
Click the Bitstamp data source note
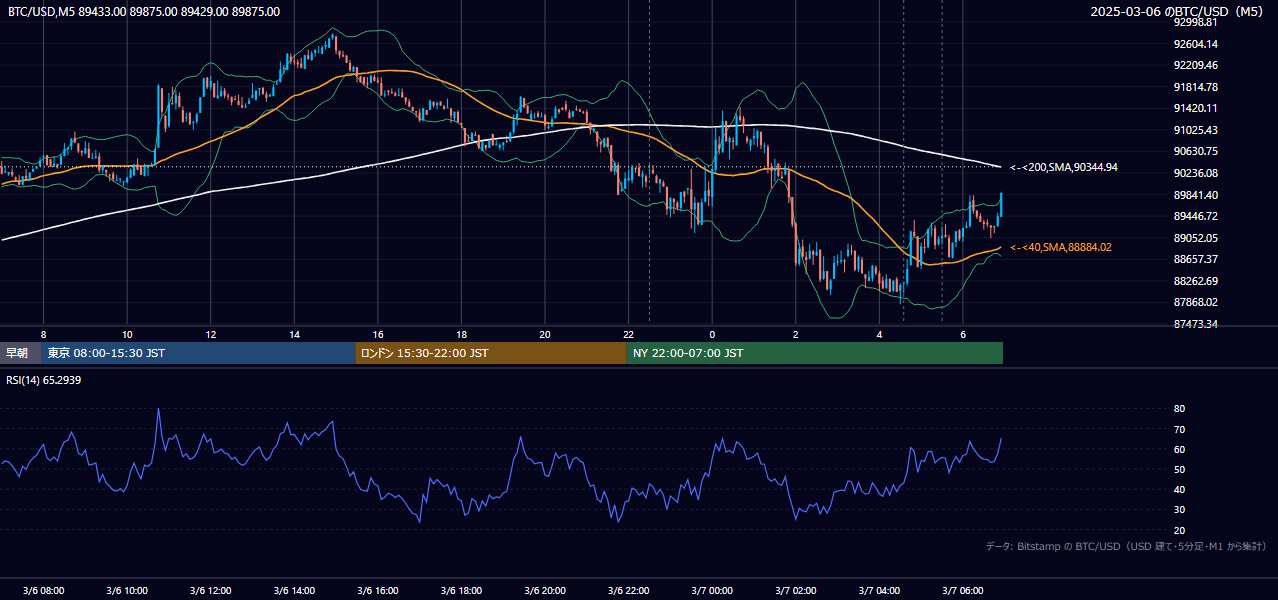(x=1126, y=546)
